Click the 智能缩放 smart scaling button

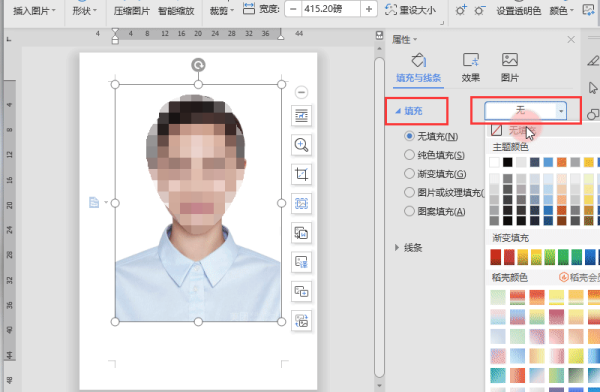tap(176, 11)
